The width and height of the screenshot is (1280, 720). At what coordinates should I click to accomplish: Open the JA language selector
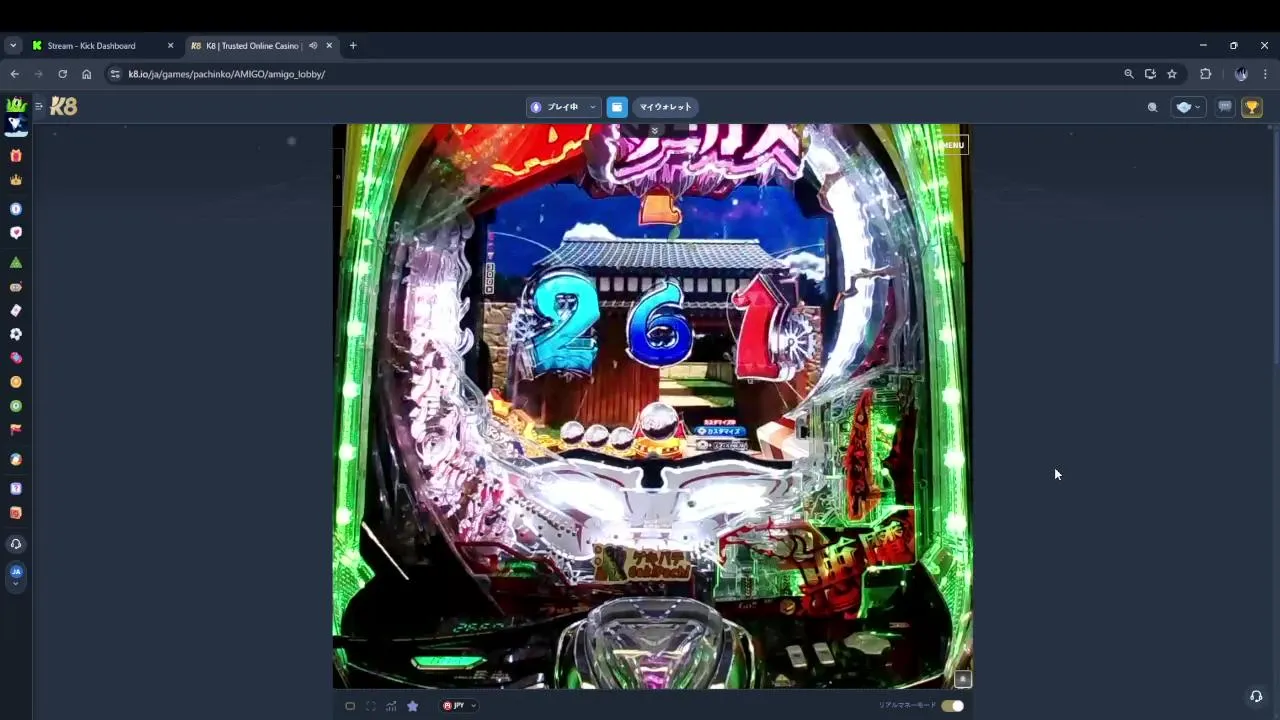tap(15, 576)
